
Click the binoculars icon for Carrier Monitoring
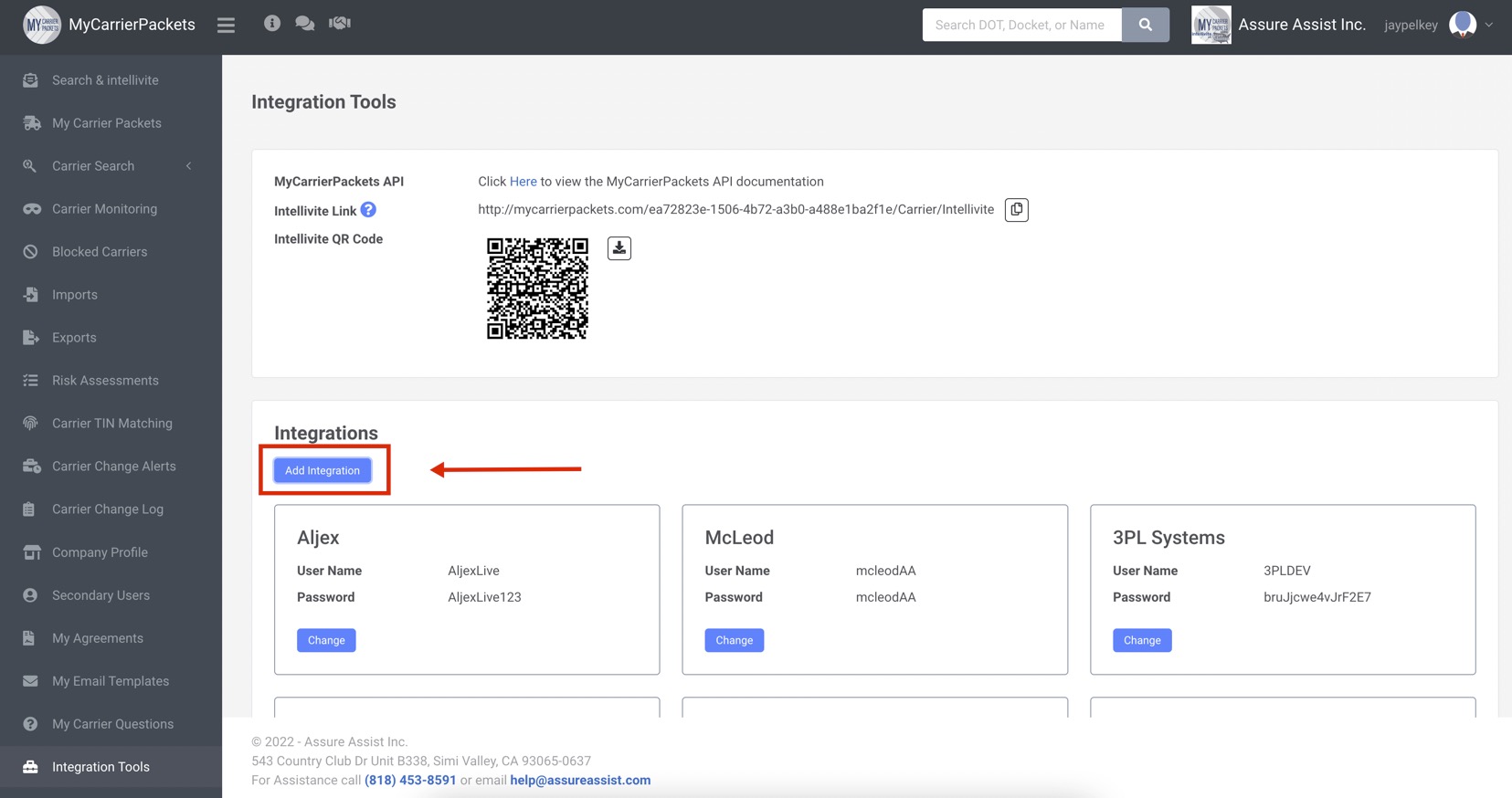coord(31,209)
